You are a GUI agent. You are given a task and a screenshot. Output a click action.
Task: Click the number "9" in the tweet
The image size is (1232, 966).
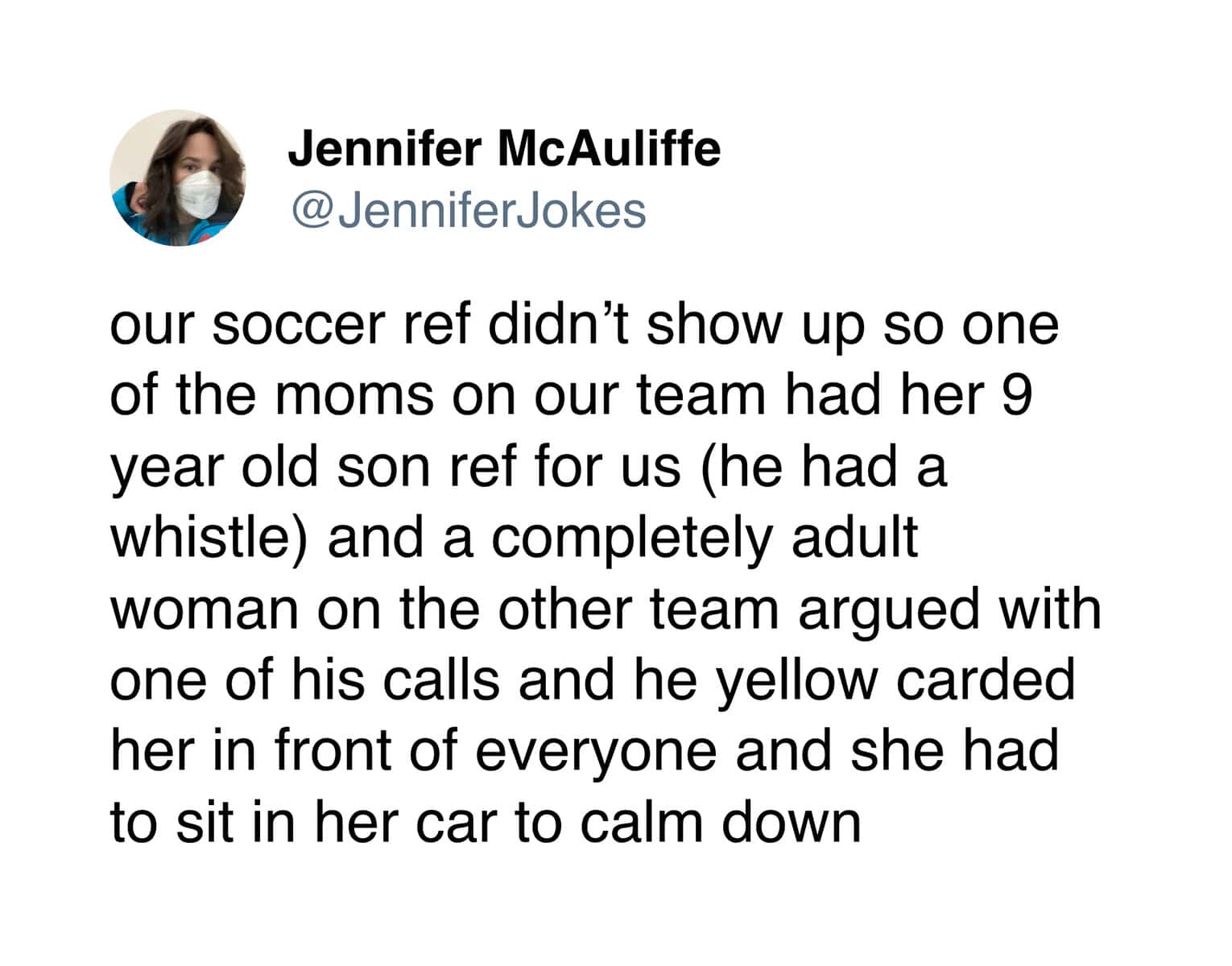click(x=1018, y=396)
